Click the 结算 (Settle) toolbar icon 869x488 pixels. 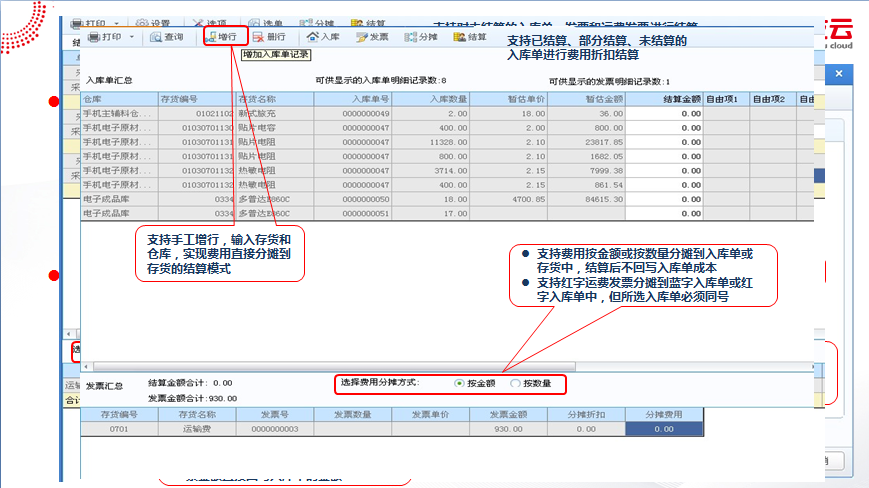click(x=469, y=37)
